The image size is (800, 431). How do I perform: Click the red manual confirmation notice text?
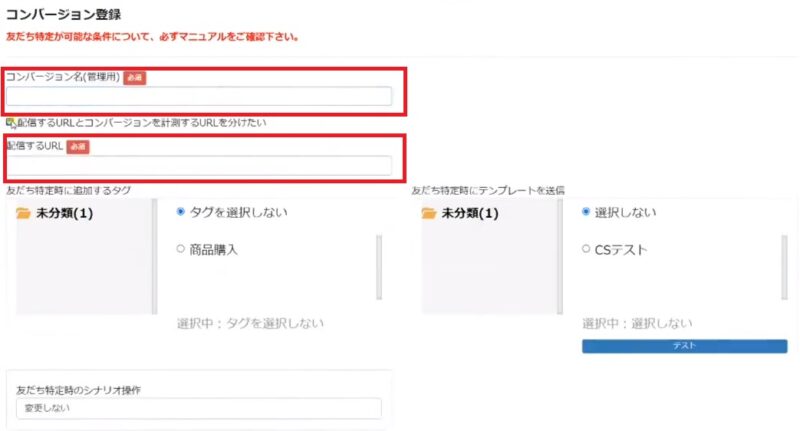click(x=152, y=37)
